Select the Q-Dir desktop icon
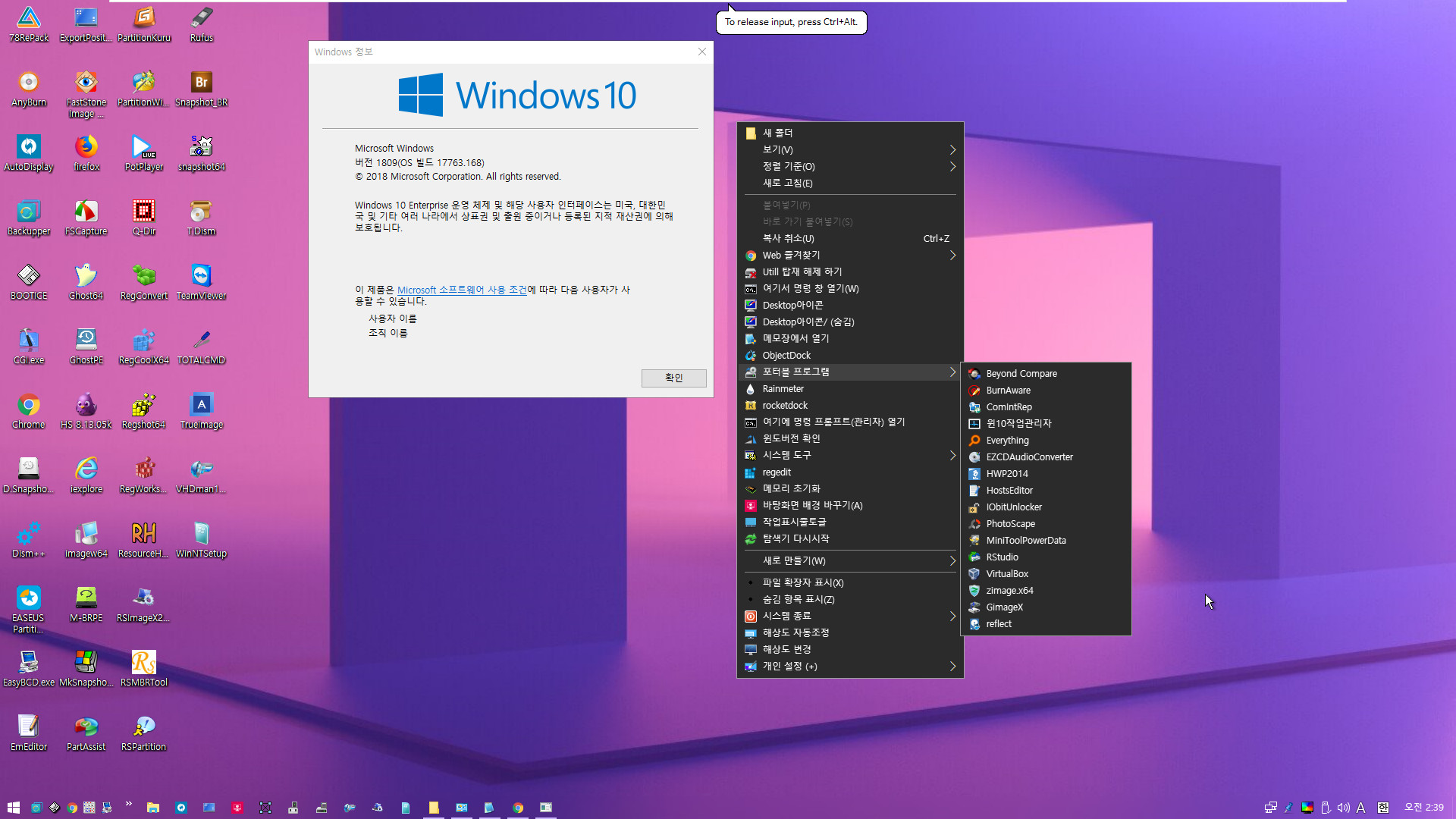The width and height of the screenshot is (1456, 819). [144, 218]
